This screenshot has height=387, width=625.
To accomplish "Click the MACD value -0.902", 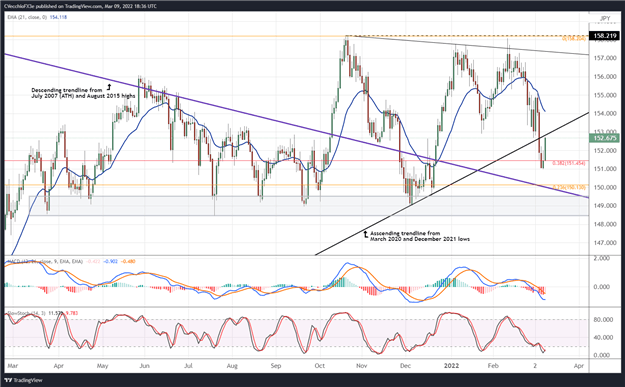I will coord(110,261).
